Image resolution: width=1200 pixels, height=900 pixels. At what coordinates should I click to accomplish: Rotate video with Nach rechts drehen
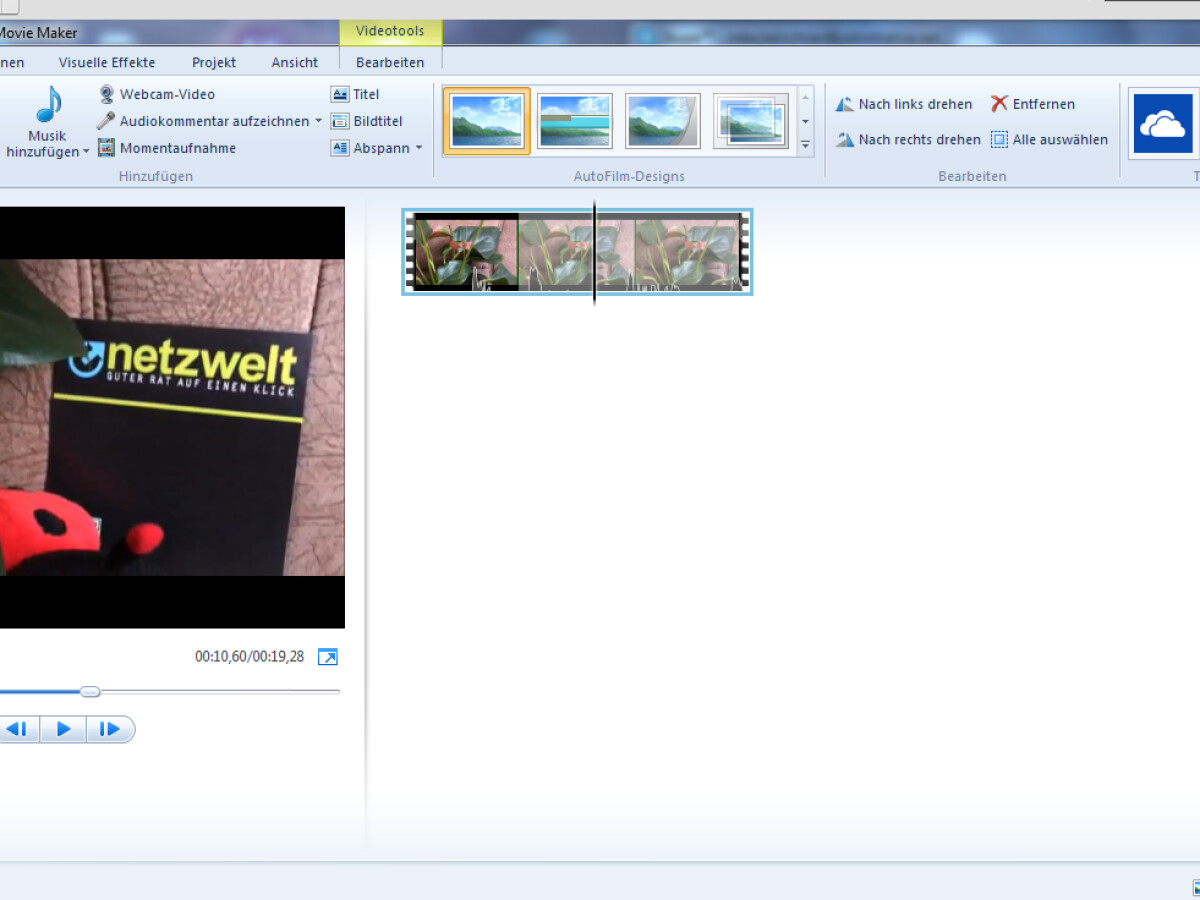pyautogui.click(x=918, y=140)
